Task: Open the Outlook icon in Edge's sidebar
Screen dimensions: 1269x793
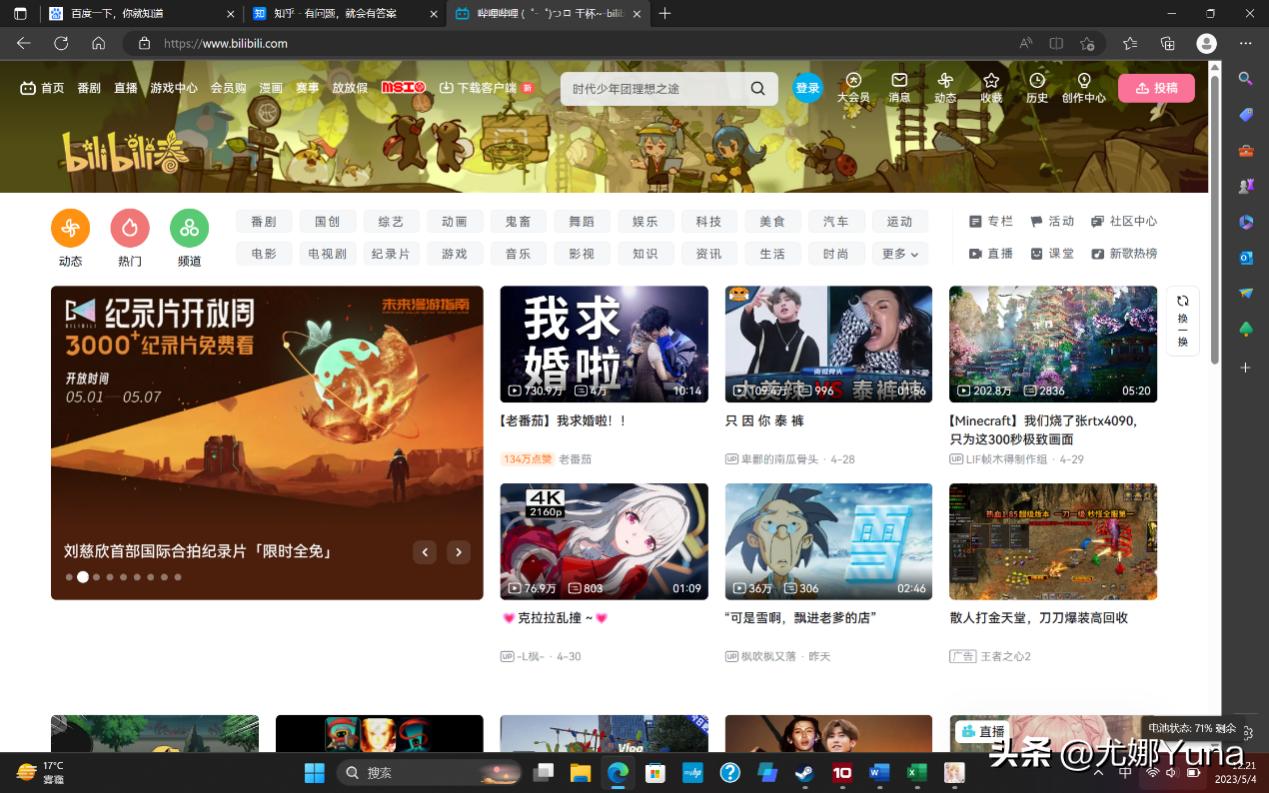Action: pos(1244,258)
